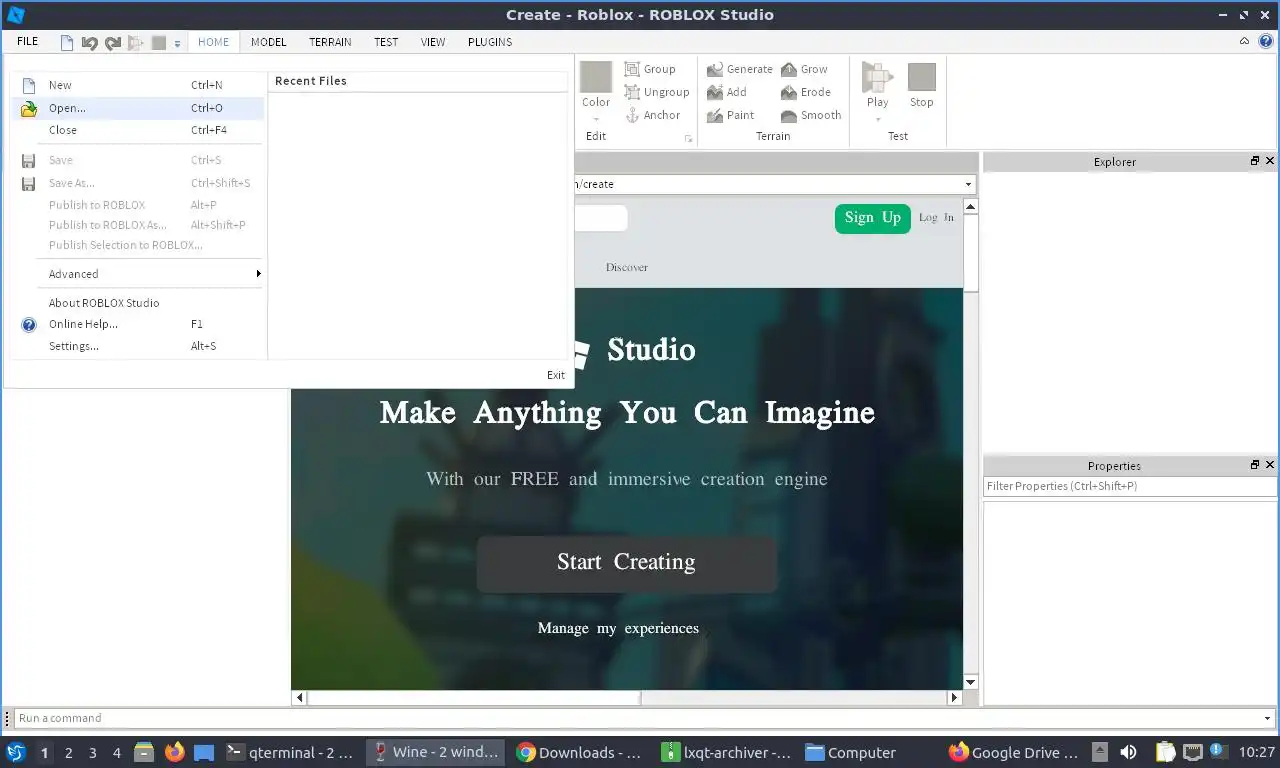Click the Log In link
This screenshot has width=1280, height=768.
tap(936, 217)
